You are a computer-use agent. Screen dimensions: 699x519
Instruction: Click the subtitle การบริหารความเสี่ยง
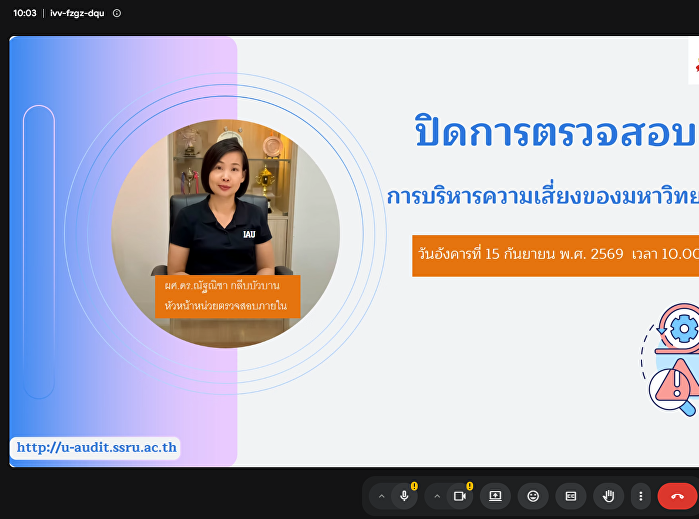(543, 197)
